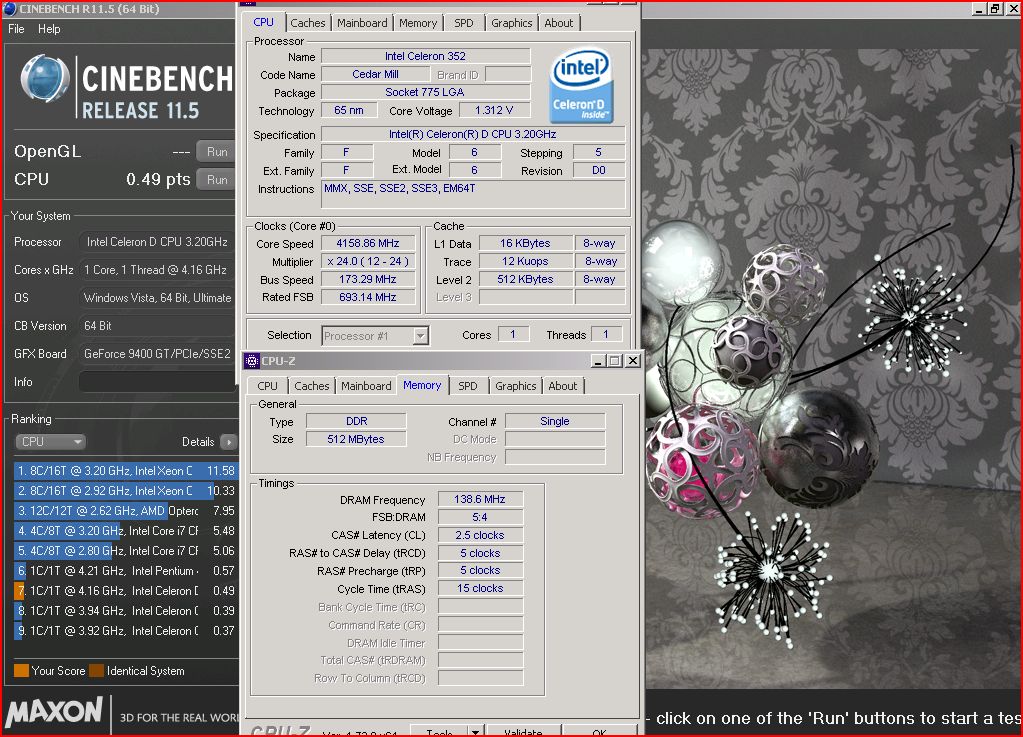Screen dimensions: 1023x737
Task: Click the Validate button in CPU-Z
Action: click(523, 730)
